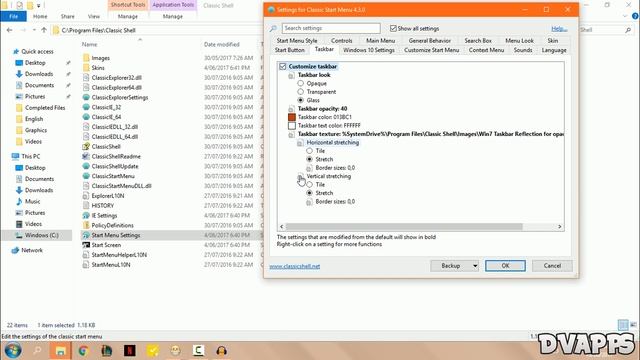Screen dimensions: 640x360
Task: Open the Windows 10 Settings tab
Action: [x=369, y=50]
